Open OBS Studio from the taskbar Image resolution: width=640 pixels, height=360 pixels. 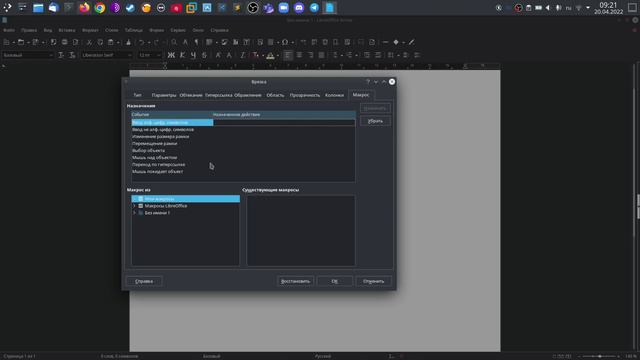[x=253, y=8]
